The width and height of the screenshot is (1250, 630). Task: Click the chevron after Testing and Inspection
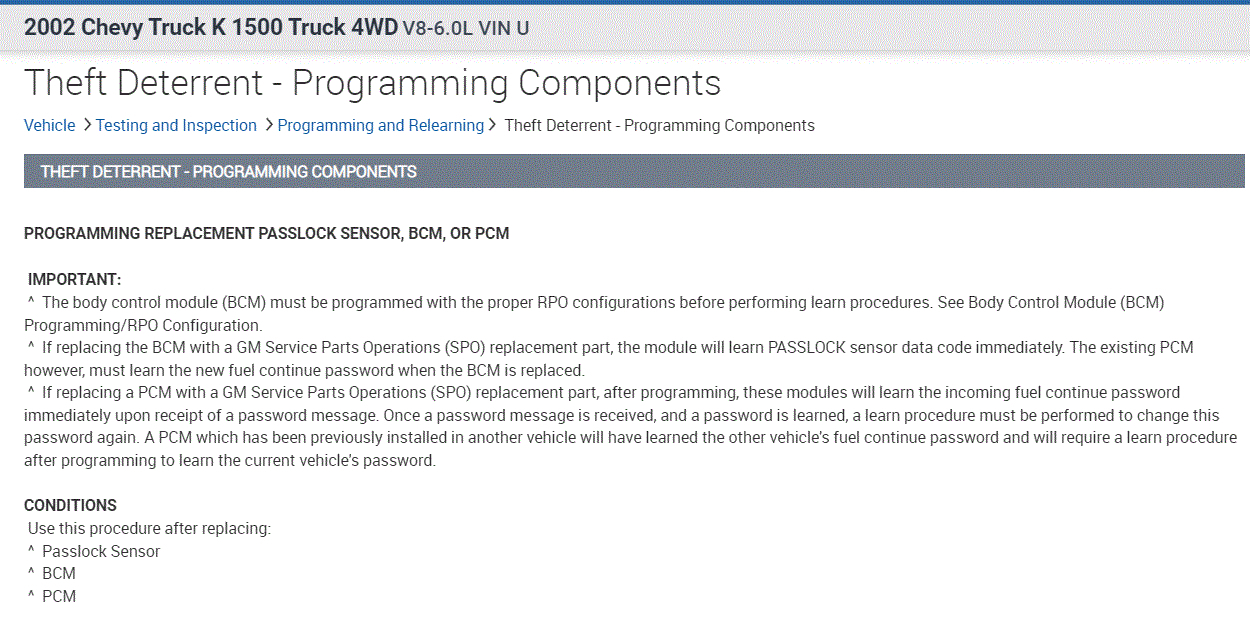(x=269, y=125)
